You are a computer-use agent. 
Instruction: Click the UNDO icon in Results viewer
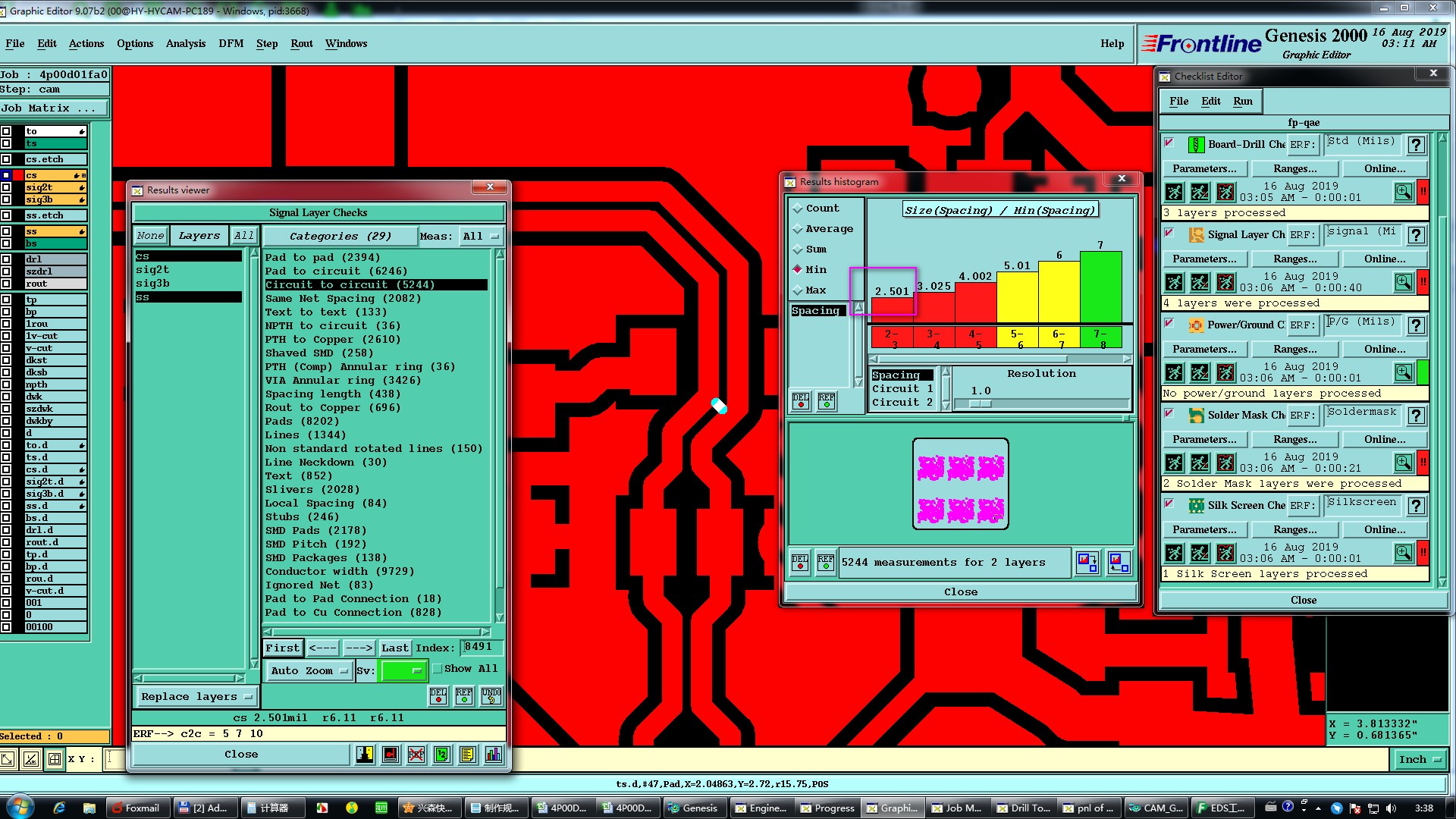pyautogui.click(x=491, y=696)
